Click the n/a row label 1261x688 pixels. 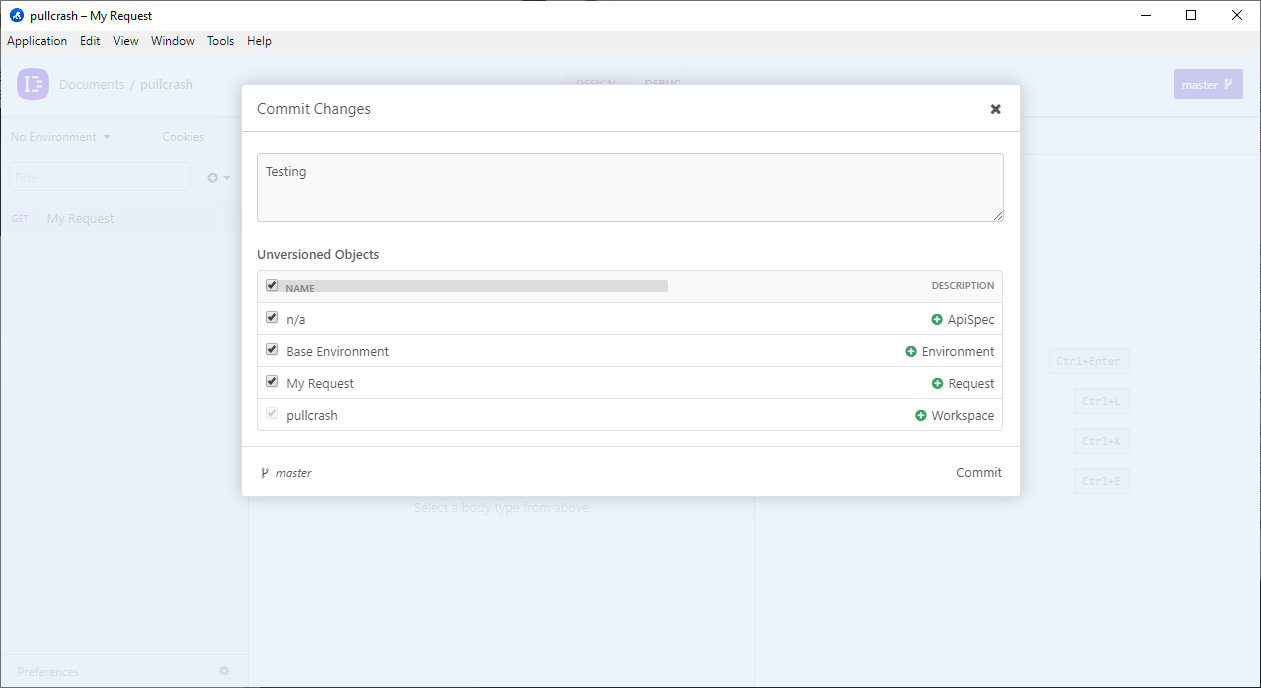click(296, 320)
